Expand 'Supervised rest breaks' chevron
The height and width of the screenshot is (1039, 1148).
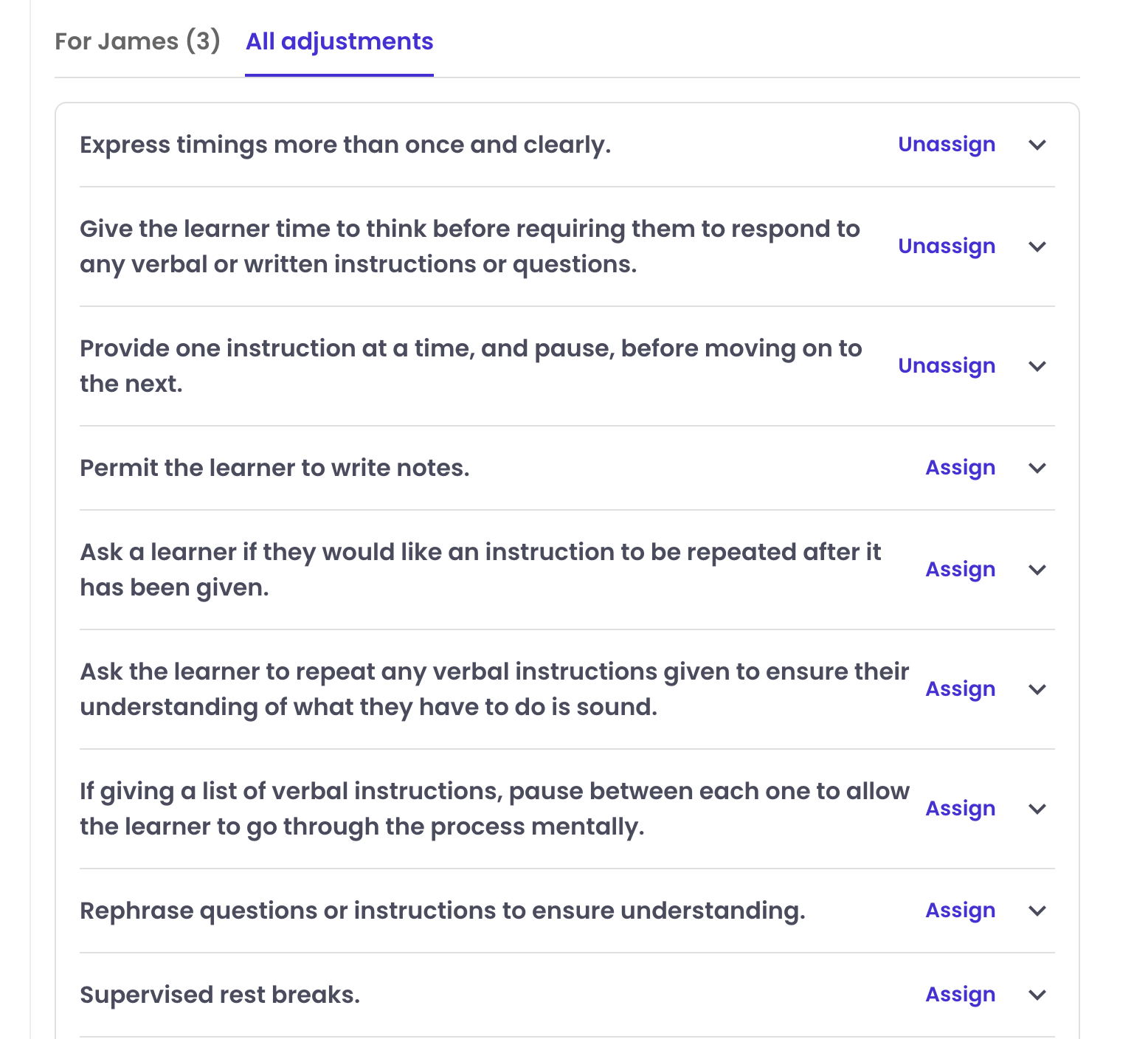click(x=1037, y=995)
